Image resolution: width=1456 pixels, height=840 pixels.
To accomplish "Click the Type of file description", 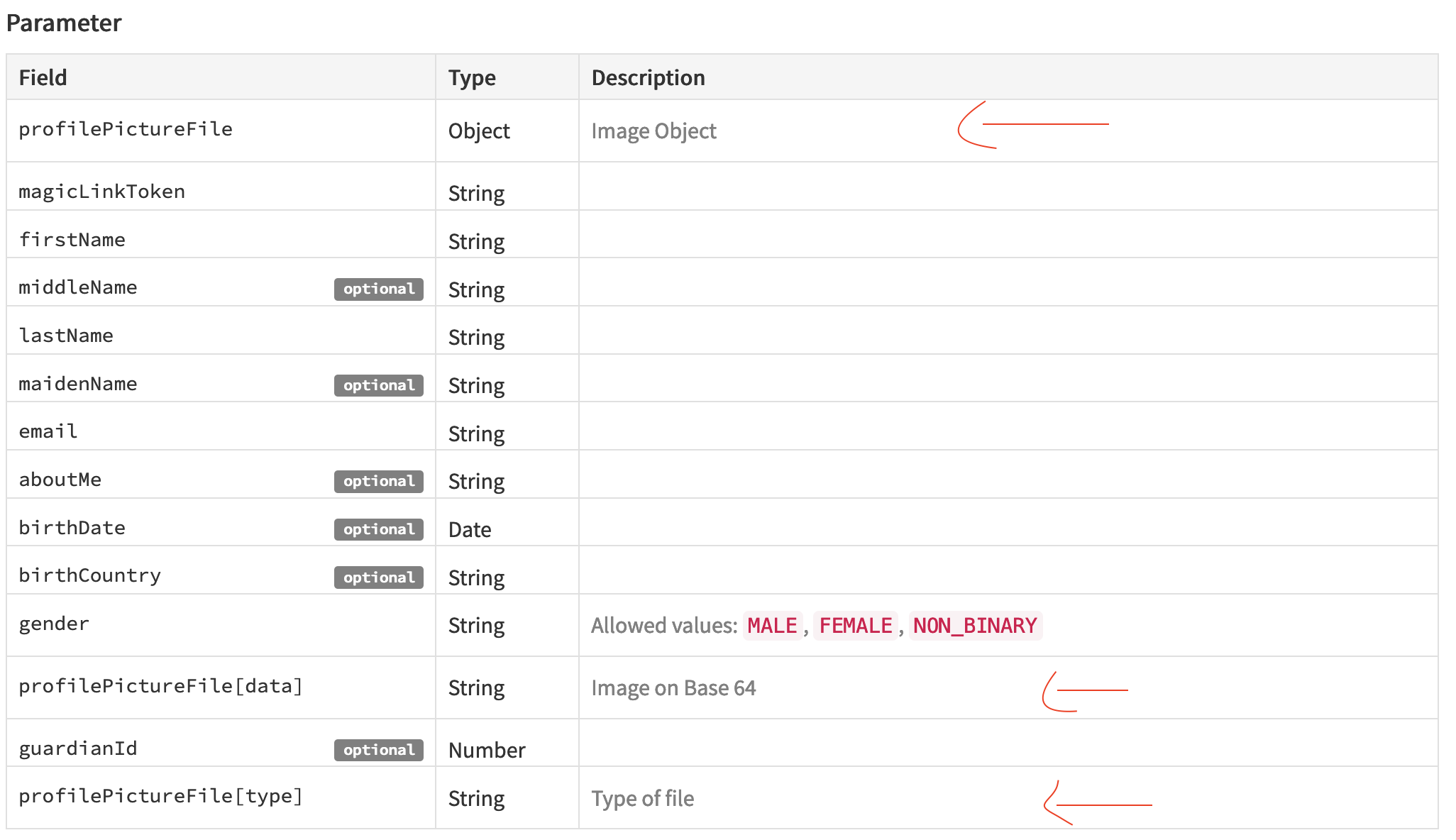I will tap(643, 799).
